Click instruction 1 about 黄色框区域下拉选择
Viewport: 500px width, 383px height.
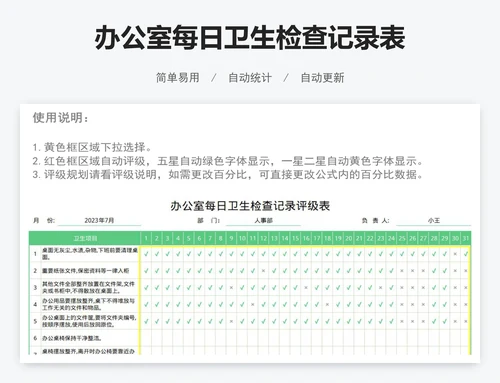(x=92, y=147)
